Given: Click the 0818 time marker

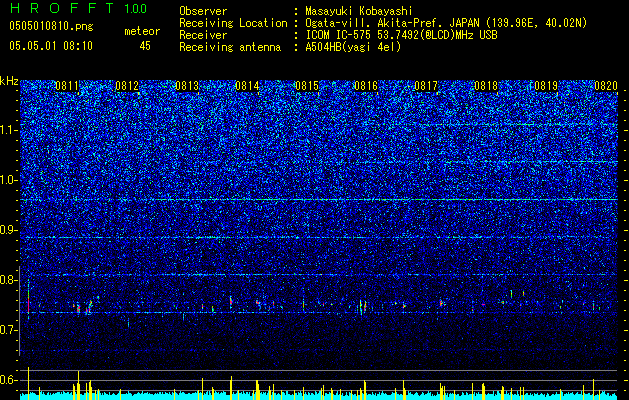Looking at the screenshot, I should 486,86.
